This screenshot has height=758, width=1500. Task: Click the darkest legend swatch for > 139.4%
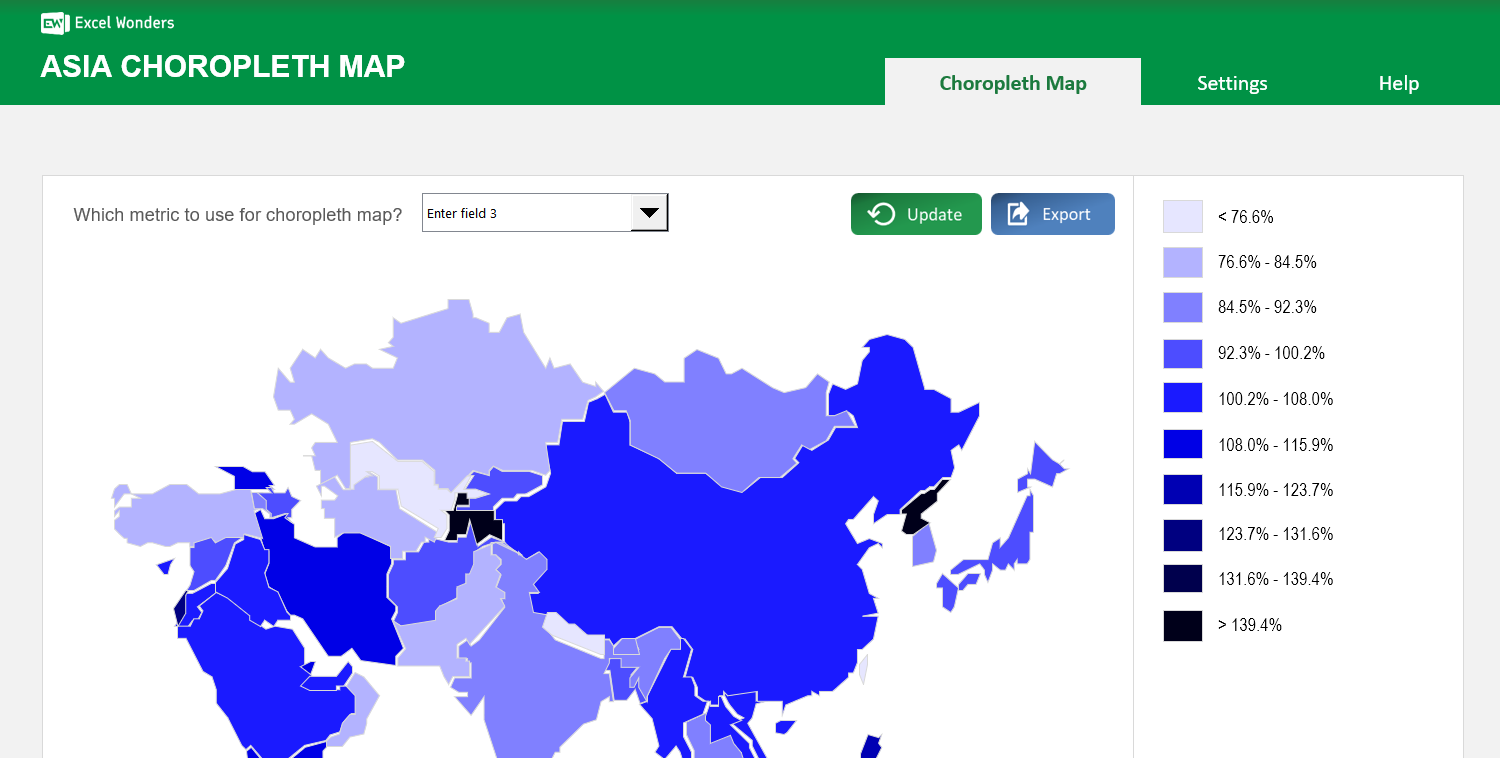click(1183, 624)
